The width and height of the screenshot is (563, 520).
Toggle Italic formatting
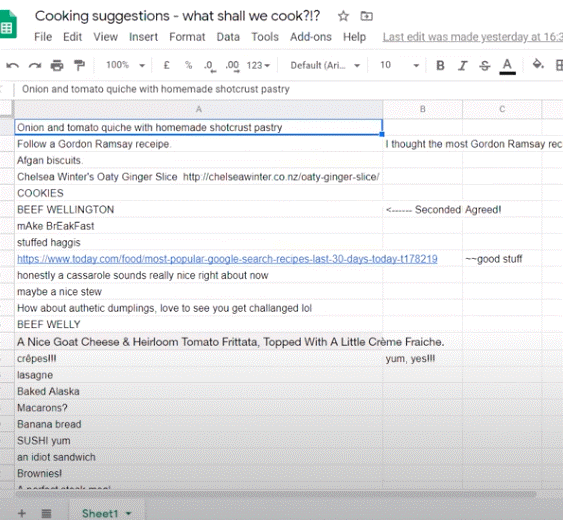pos(462,65)
